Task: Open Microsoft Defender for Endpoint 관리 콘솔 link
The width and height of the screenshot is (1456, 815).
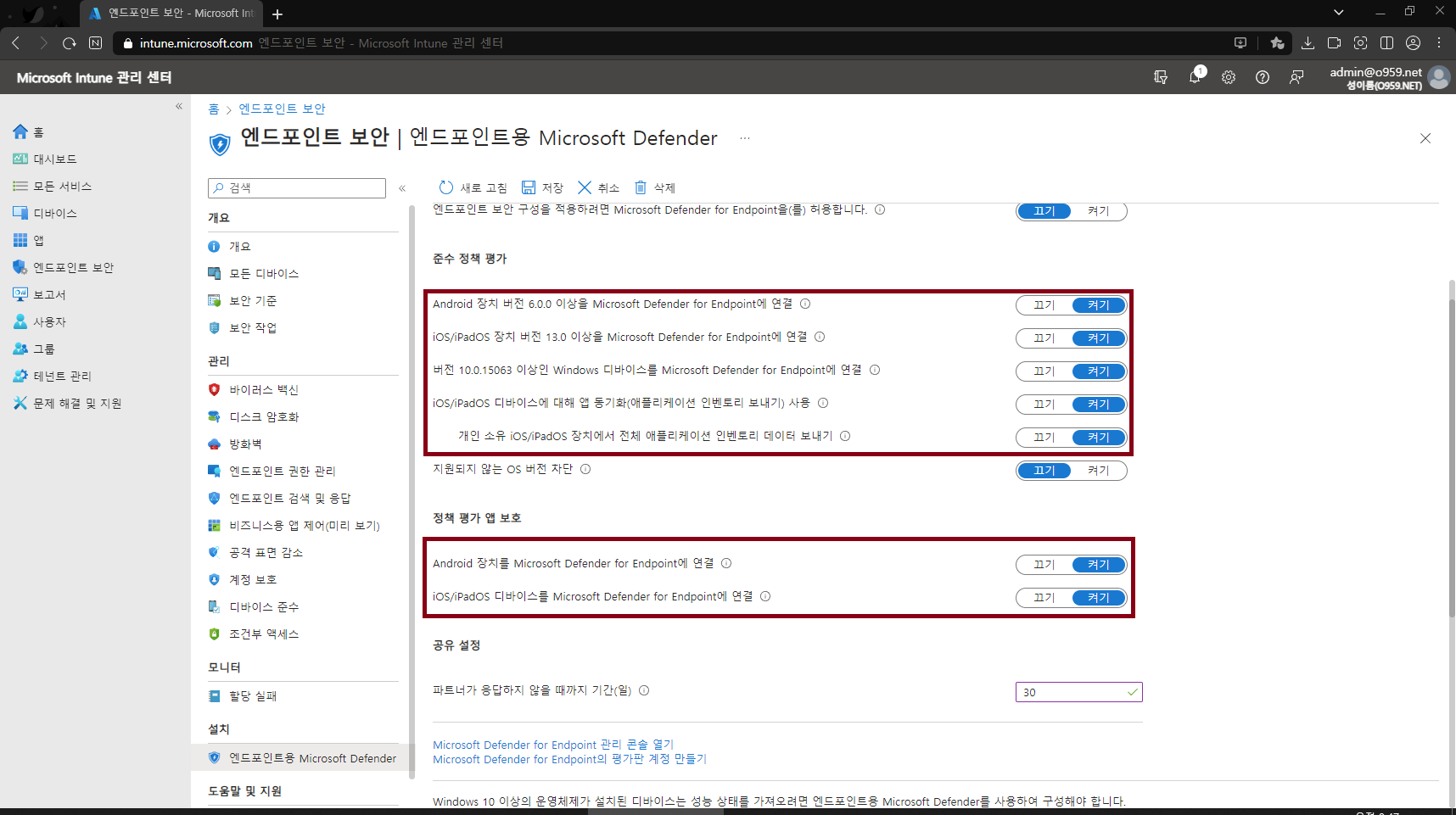Action: click(553, 745)
